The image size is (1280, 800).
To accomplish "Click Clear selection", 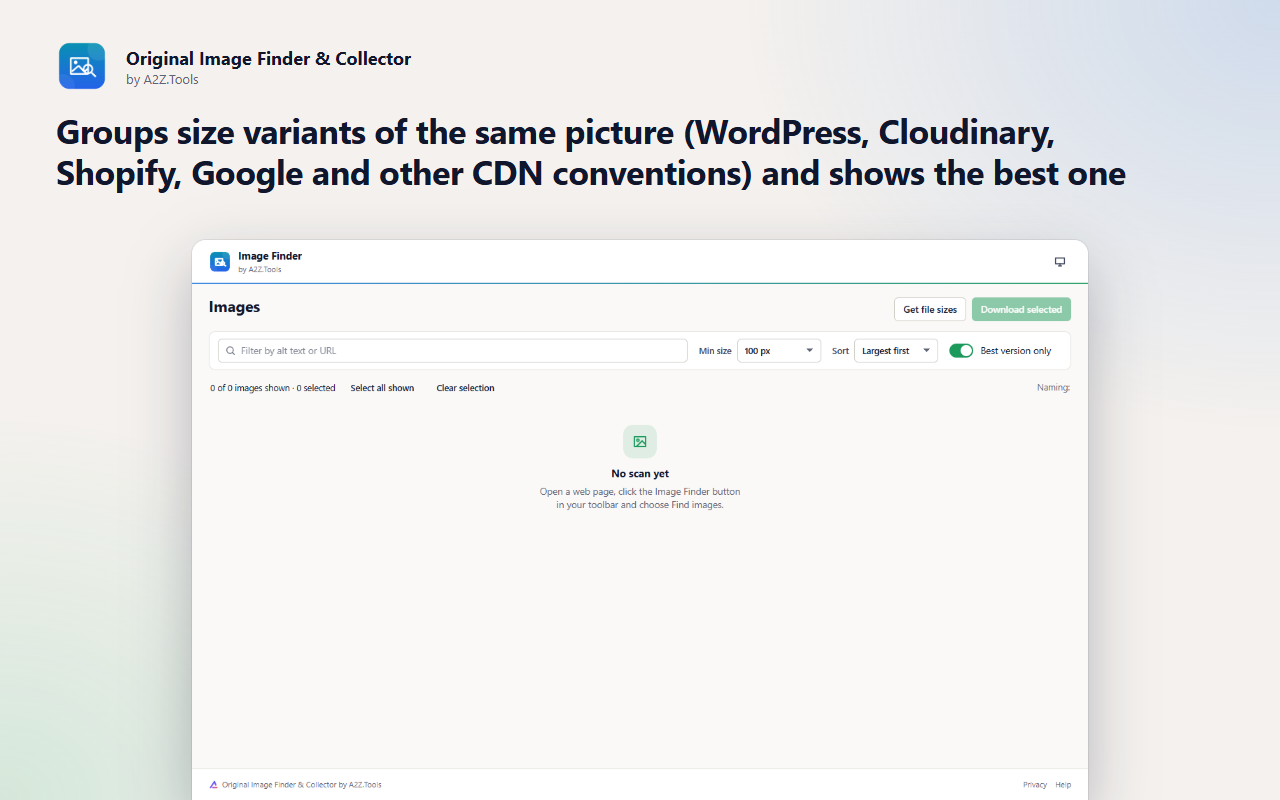I will 465,388.
